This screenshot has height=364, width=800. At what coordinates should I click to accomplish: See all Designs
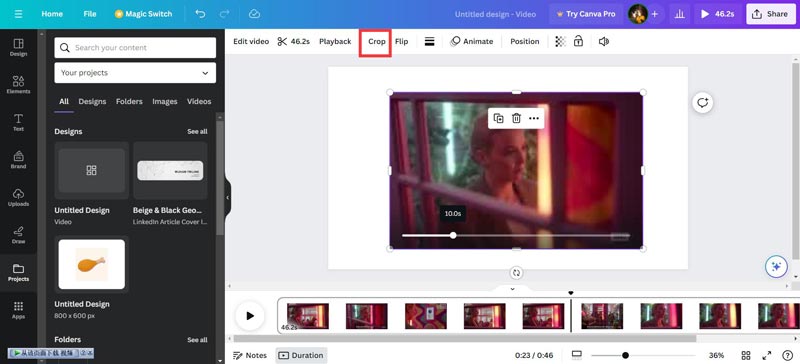click(x=197, y=132)
